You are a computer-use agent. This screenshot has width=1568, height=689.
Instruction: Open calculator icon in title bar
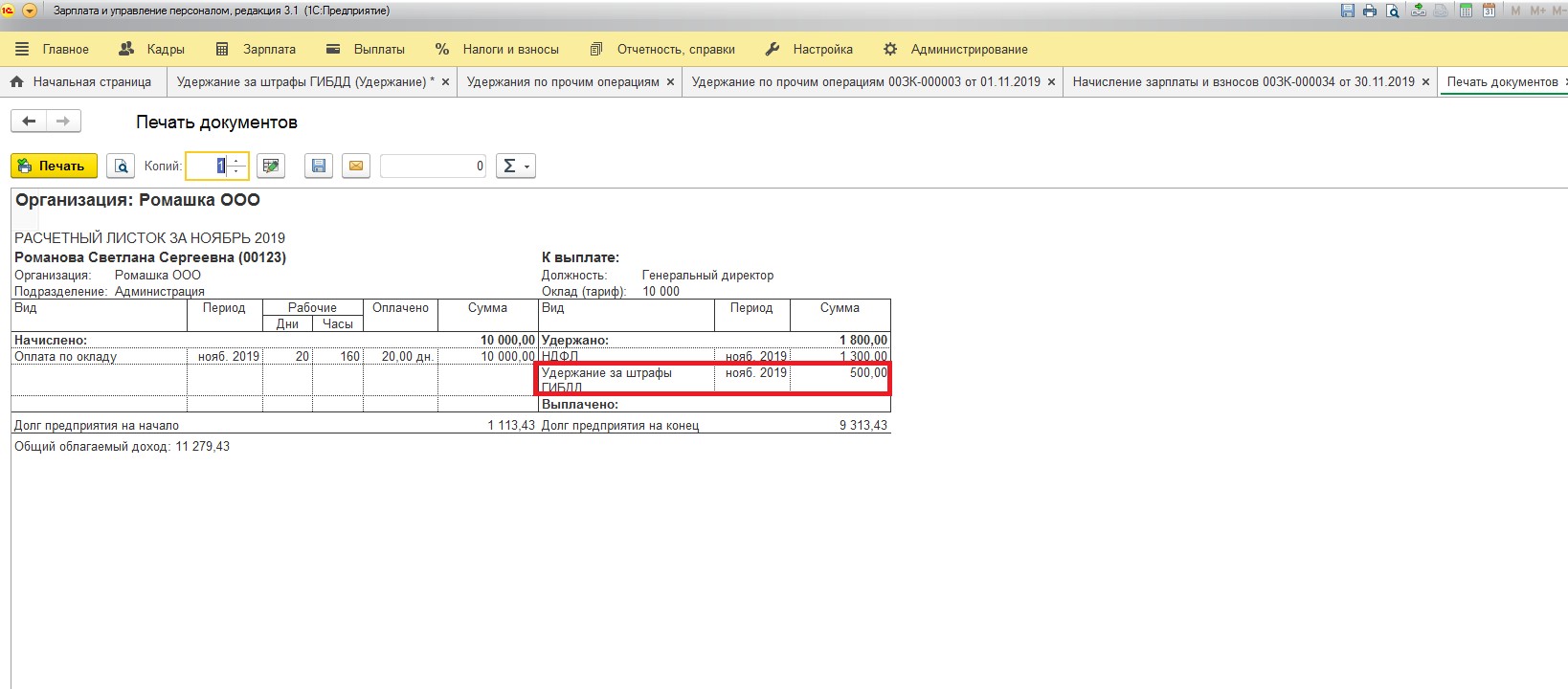pos(1466,11)
